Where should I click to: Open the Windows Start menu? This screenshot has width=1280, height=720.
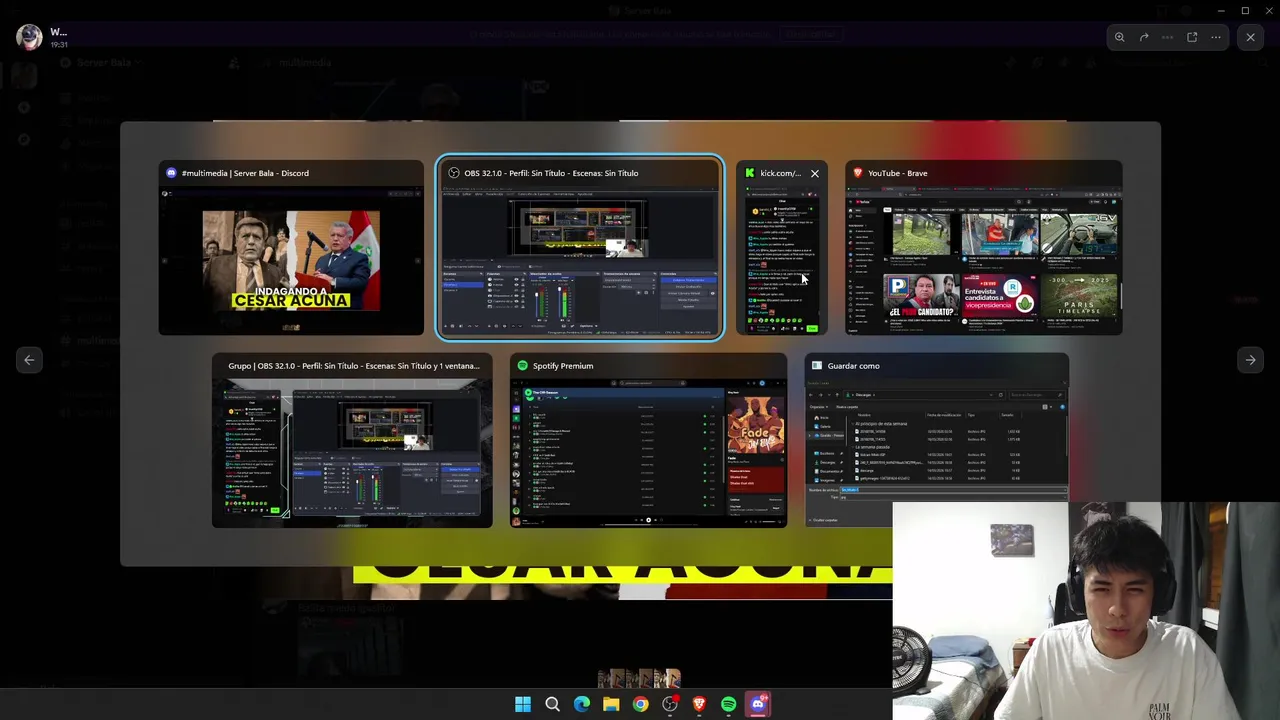(x=523, y=704)
